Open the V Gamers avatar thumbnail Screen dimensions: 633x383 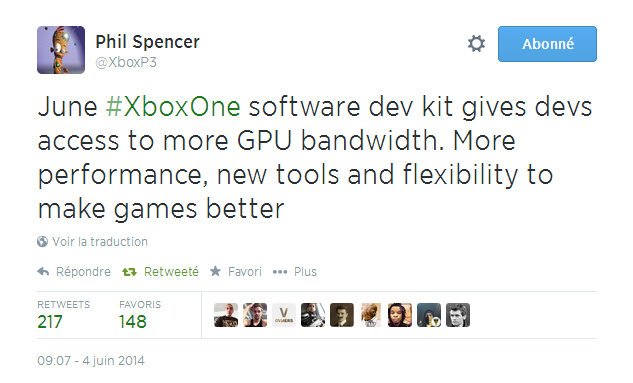point(284,315)
